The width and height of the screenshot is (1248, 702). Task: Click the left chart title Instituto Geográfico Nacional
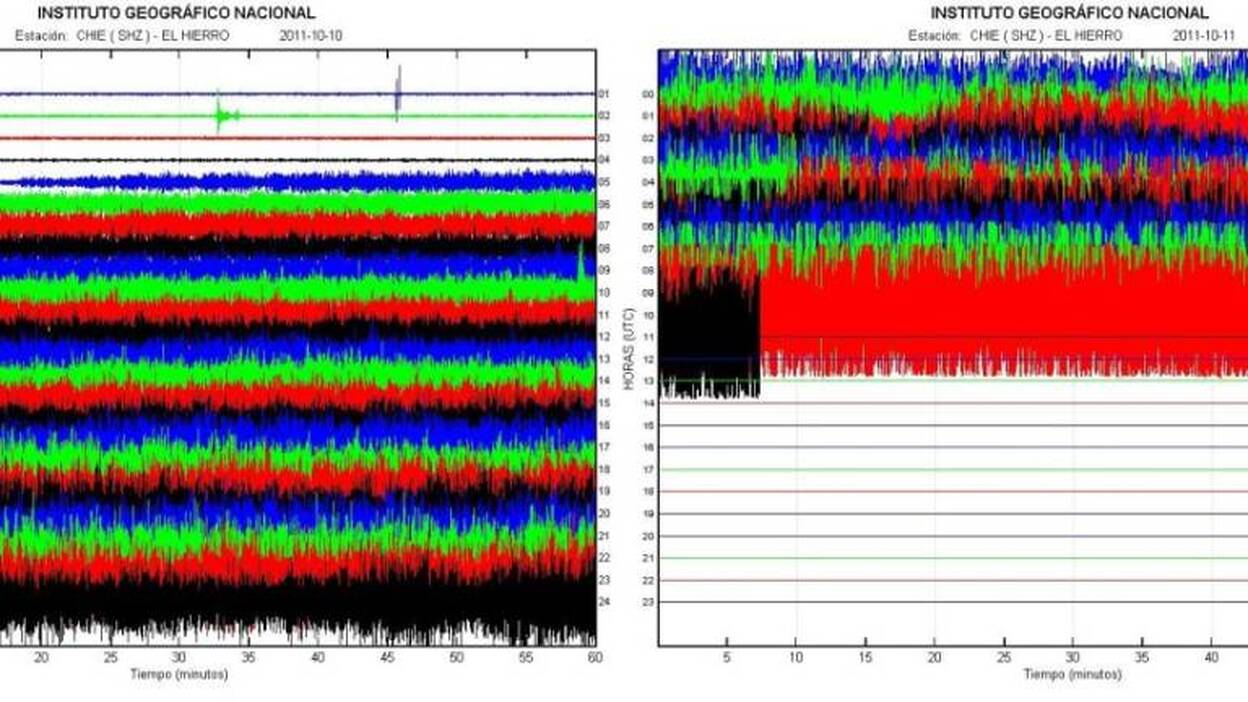(176, 13)
